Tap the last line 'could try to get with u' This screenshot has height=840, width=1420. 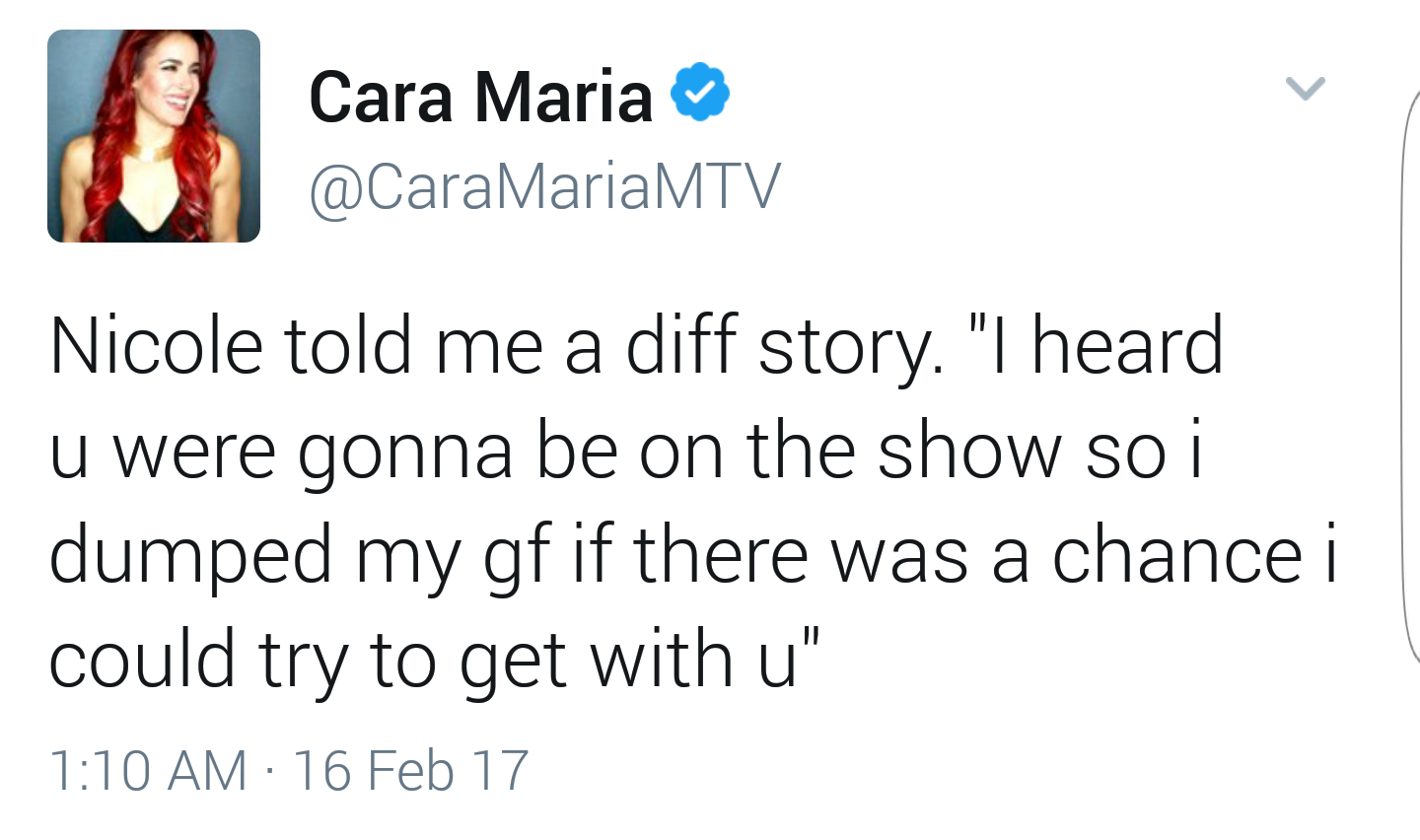point(434,661)
